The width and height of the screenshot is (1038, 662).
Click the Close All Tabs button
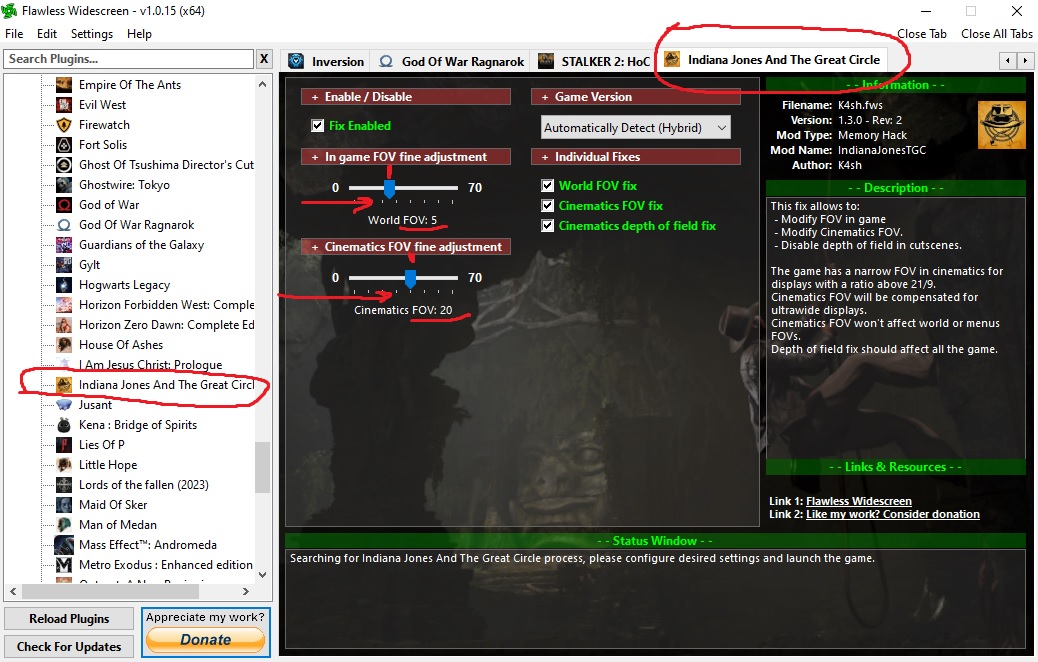pos(996,34)
